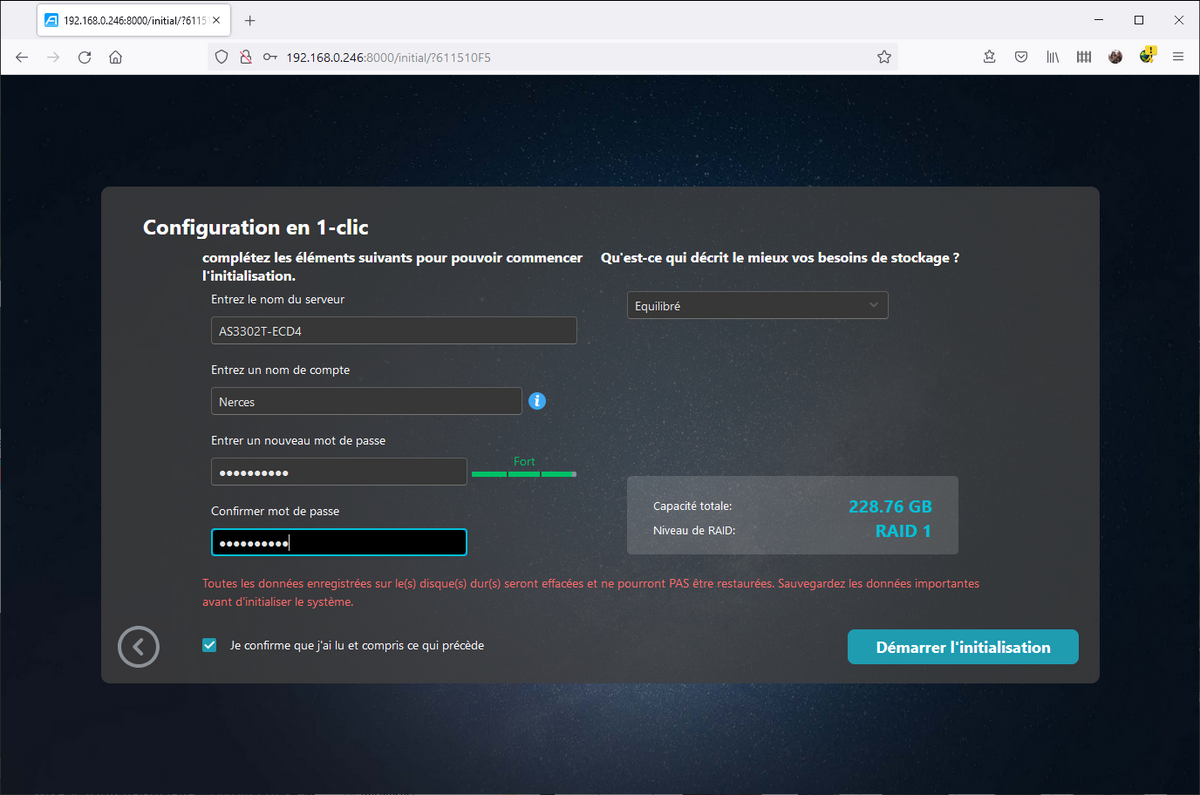Viewport: 1200px width, 795px height.
Task: Click the server name field AS3302T-ECD4
Action: click(394, 331)
